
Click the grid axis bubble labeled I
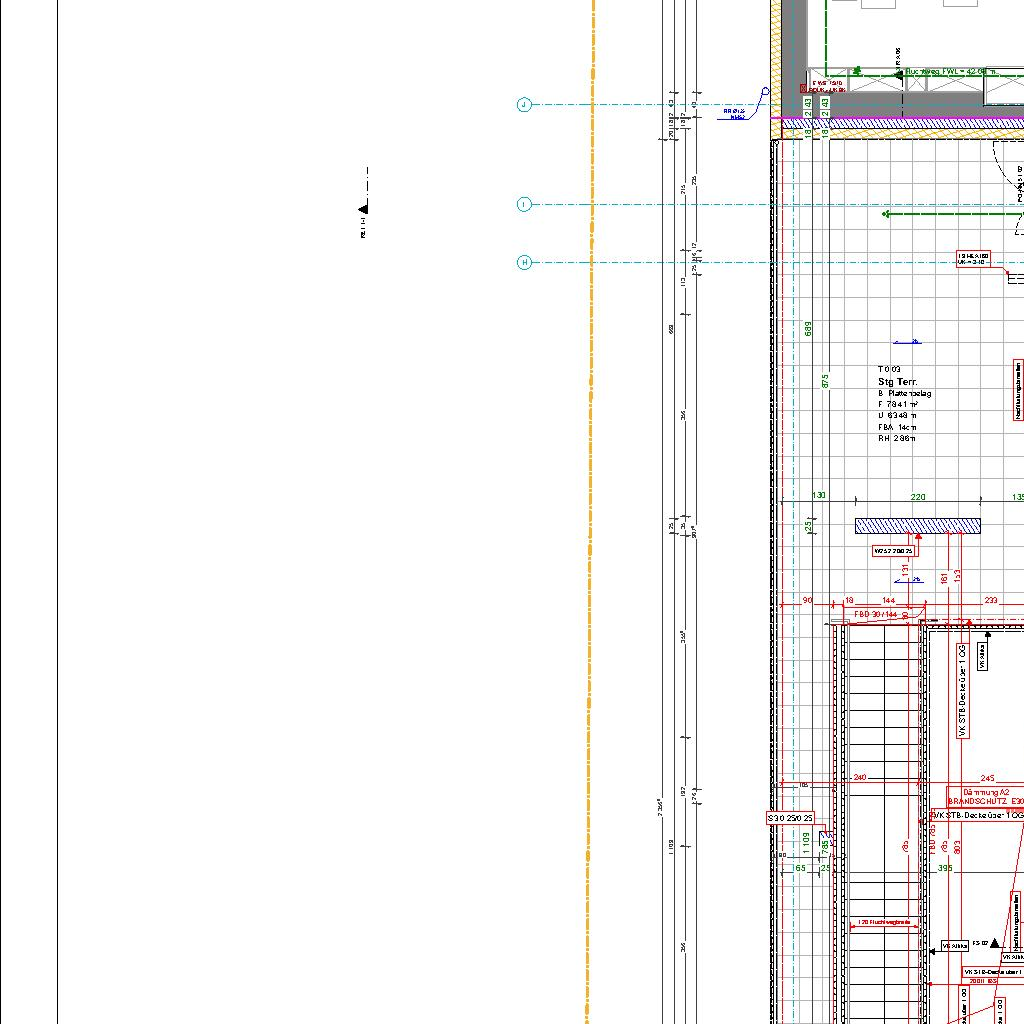(x=524, y=204)
